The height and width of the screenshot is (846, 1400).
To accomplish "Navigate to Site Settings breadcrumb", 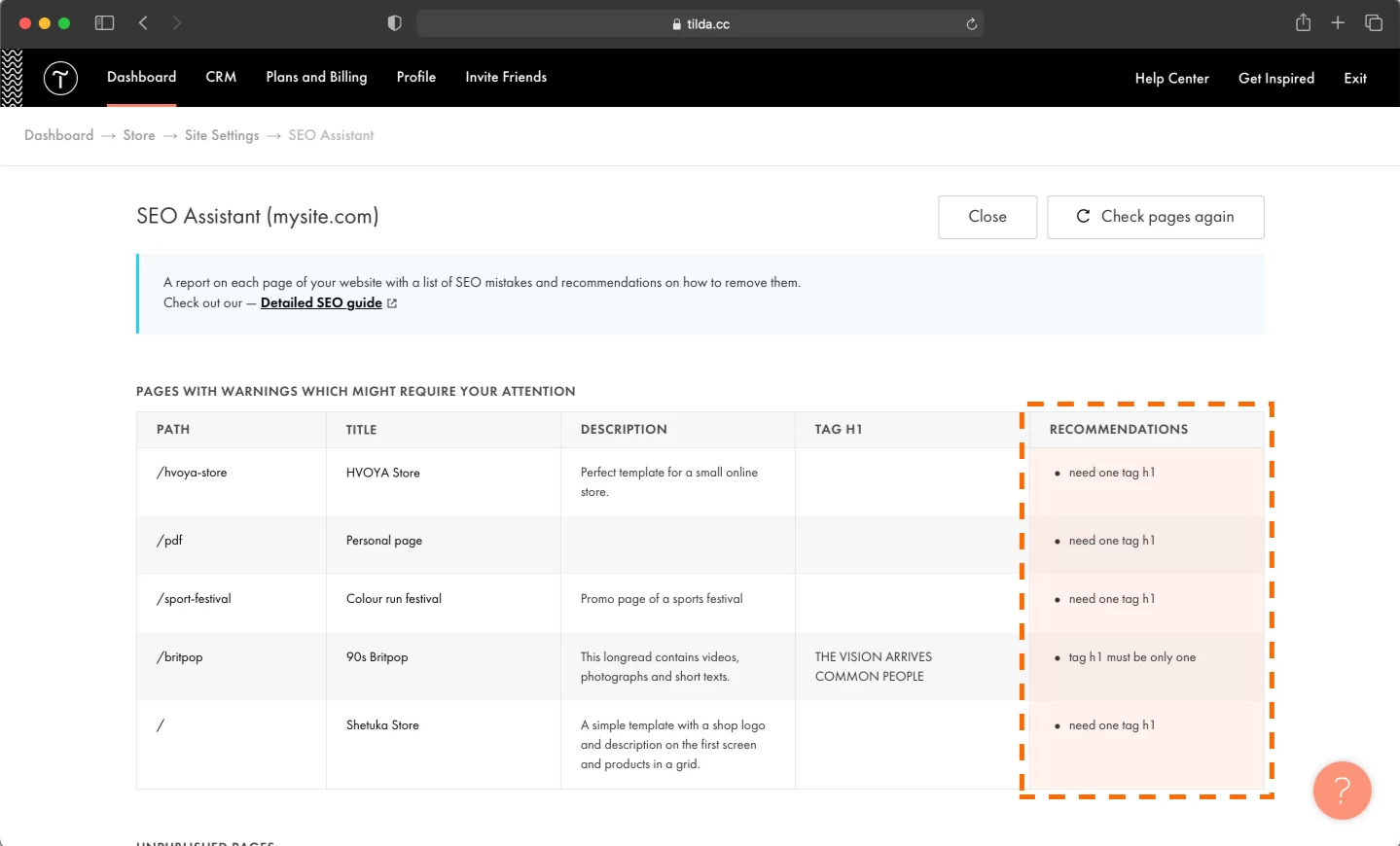I will (x=222, y=135).
